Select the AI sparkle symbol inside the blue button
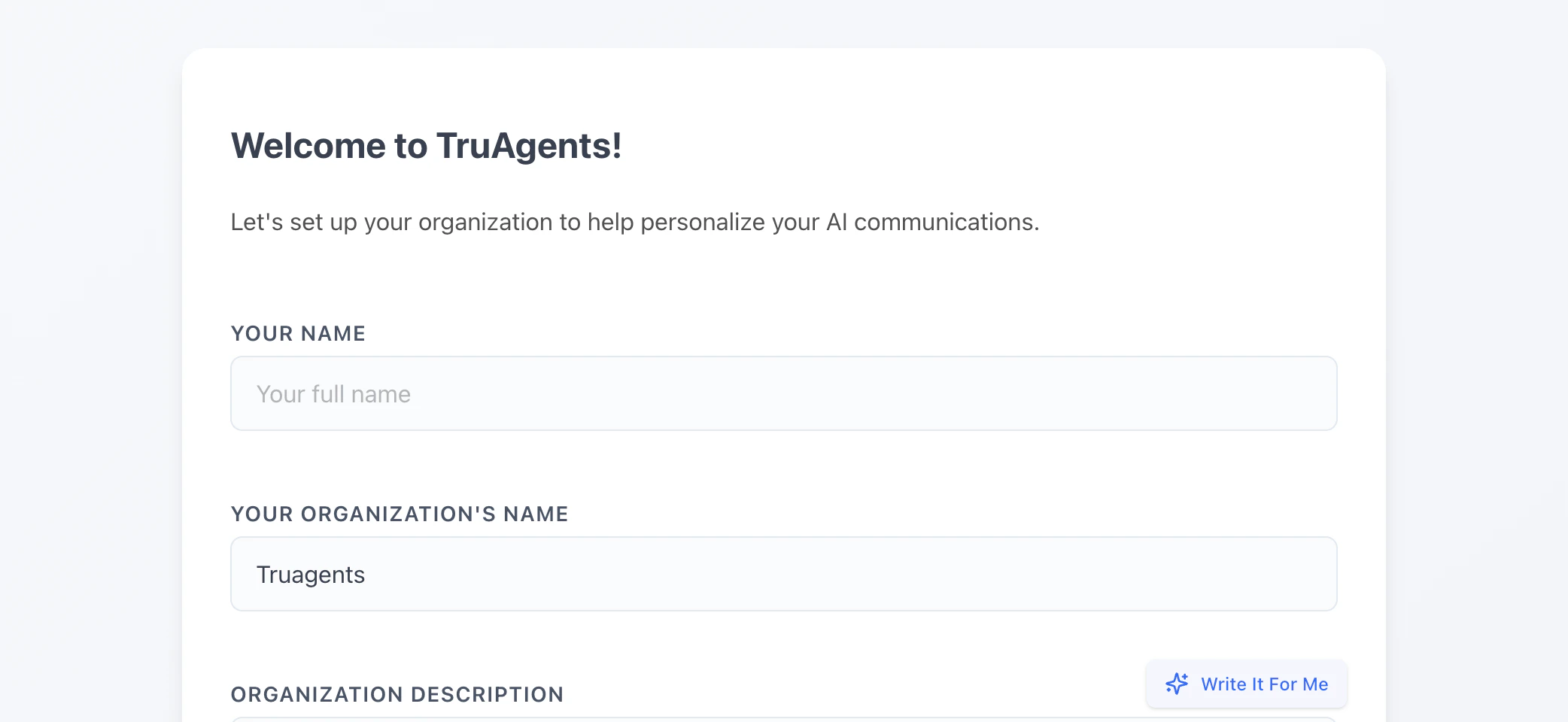This screenshot has height=722, width=1568. [1176, 684]
